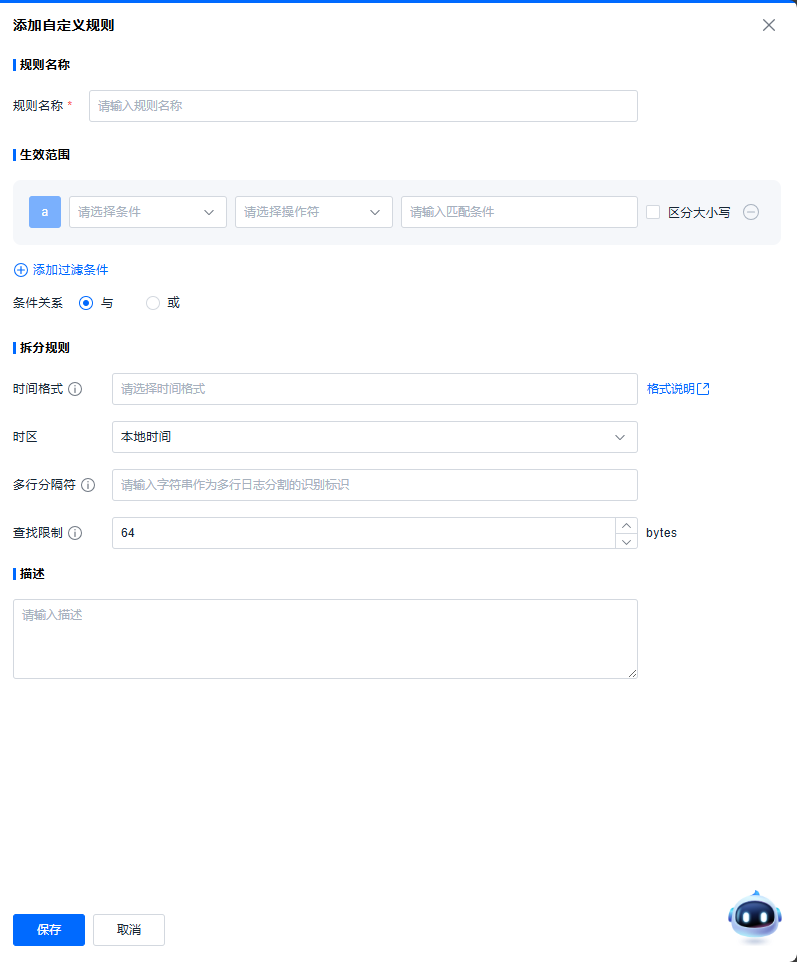
Task: Open the 请选择操作符 dropdown
Action: (314, 212)
